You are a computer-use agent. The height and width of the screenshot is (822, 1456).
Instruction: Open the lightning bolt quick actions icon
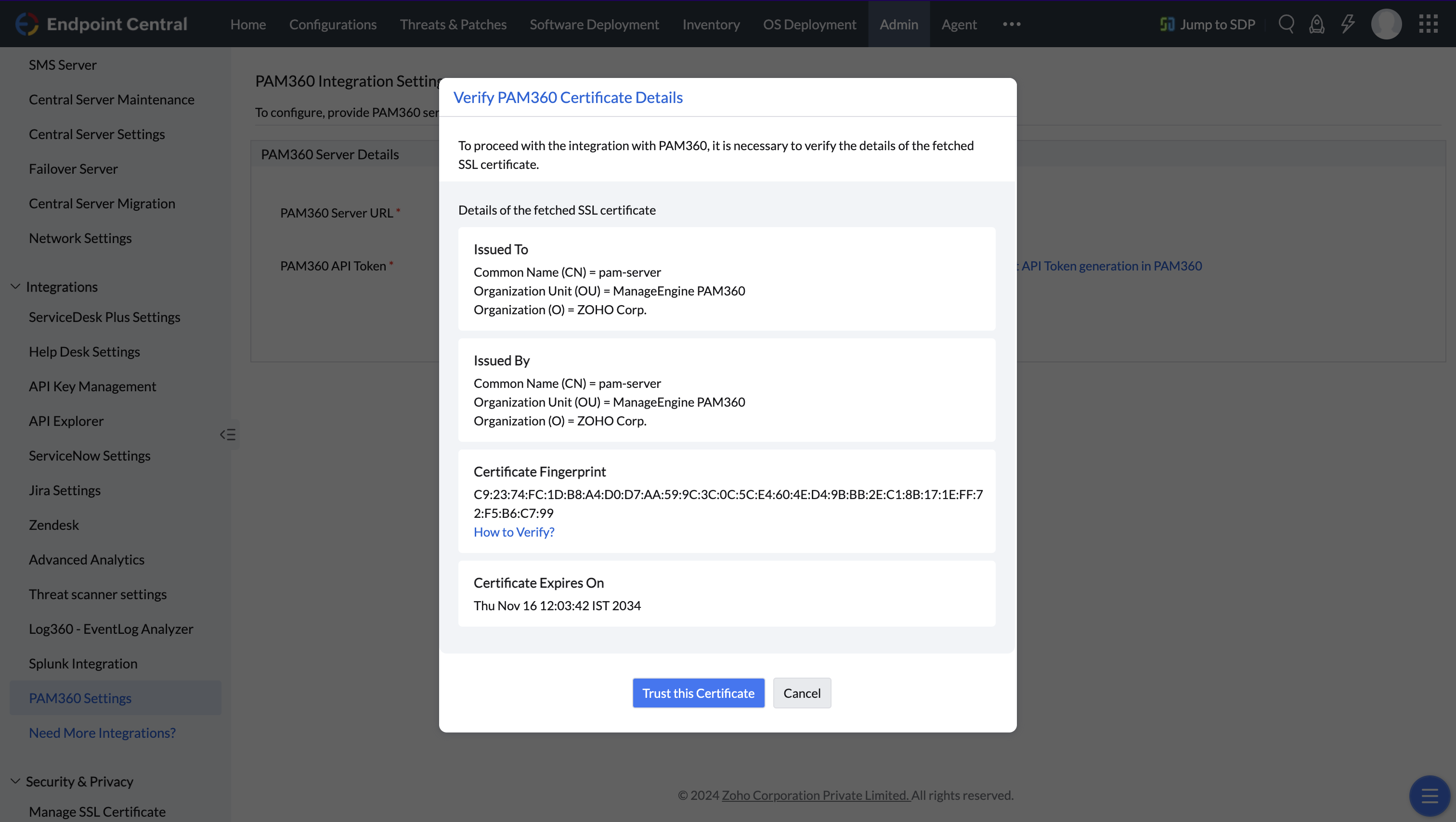[1348, 24]
